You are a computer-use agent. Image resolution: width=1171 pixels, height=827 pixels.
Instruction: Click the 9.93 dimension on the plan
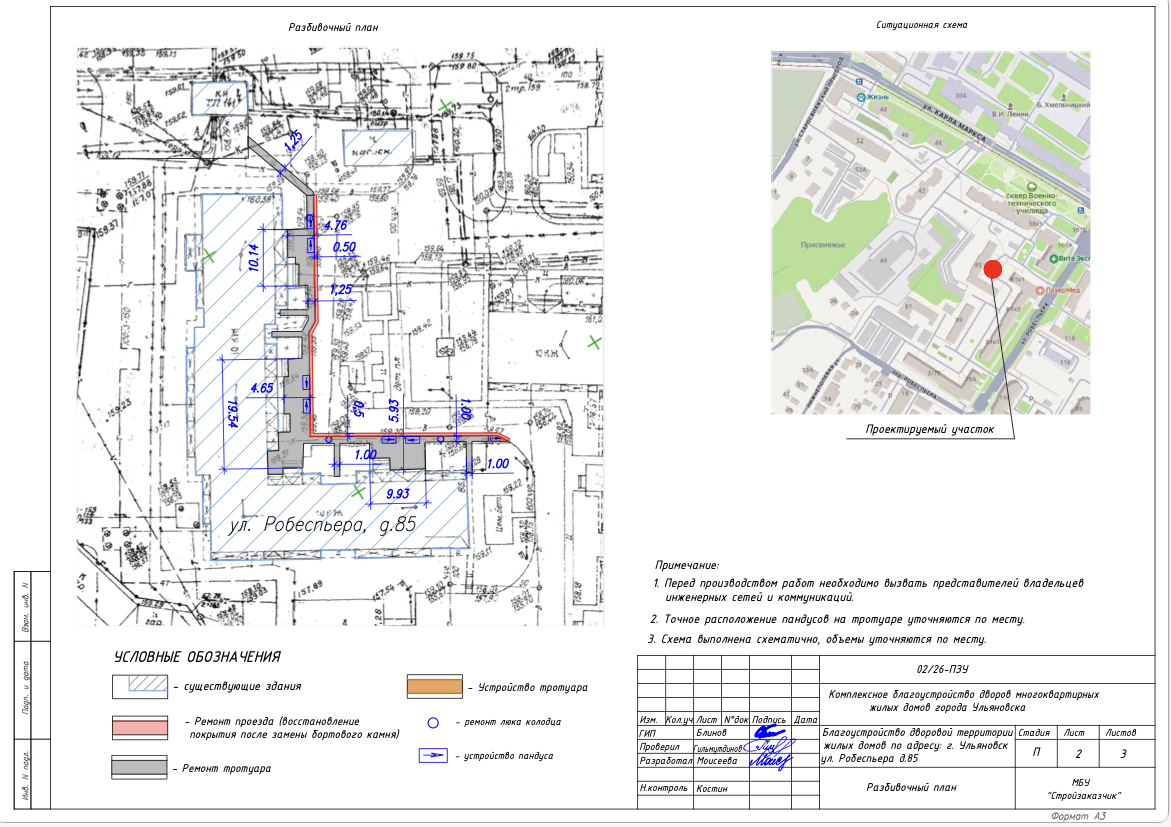398,494
